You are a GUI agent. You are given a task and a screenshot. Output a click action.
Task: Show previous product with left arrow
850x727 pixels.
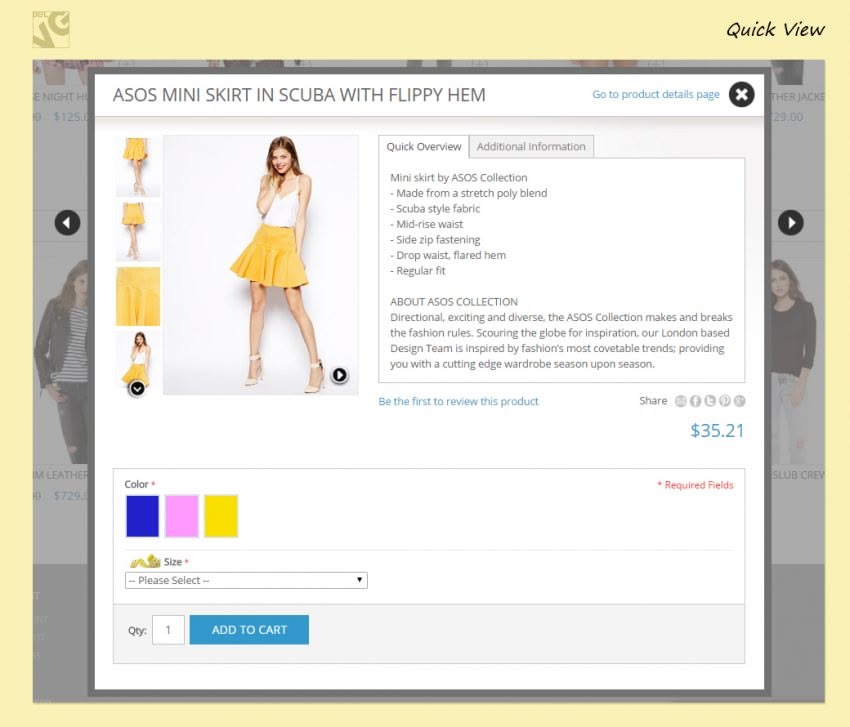tap(67, 222)
